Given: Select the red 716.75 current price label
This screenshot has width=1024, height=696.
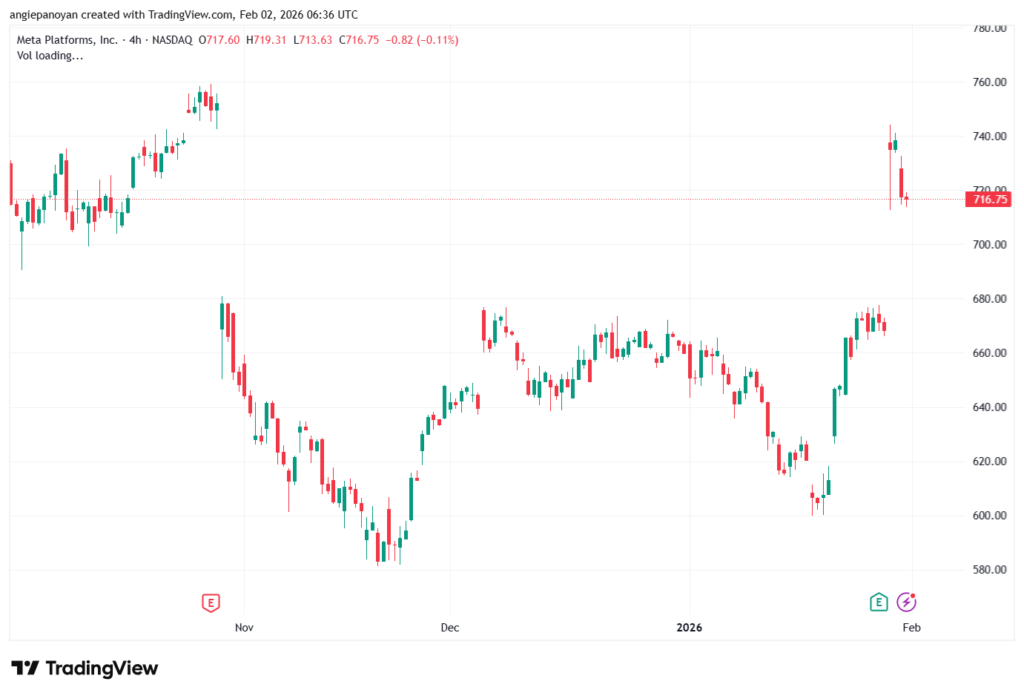Looking at the screenshot, I should [989, 200].
